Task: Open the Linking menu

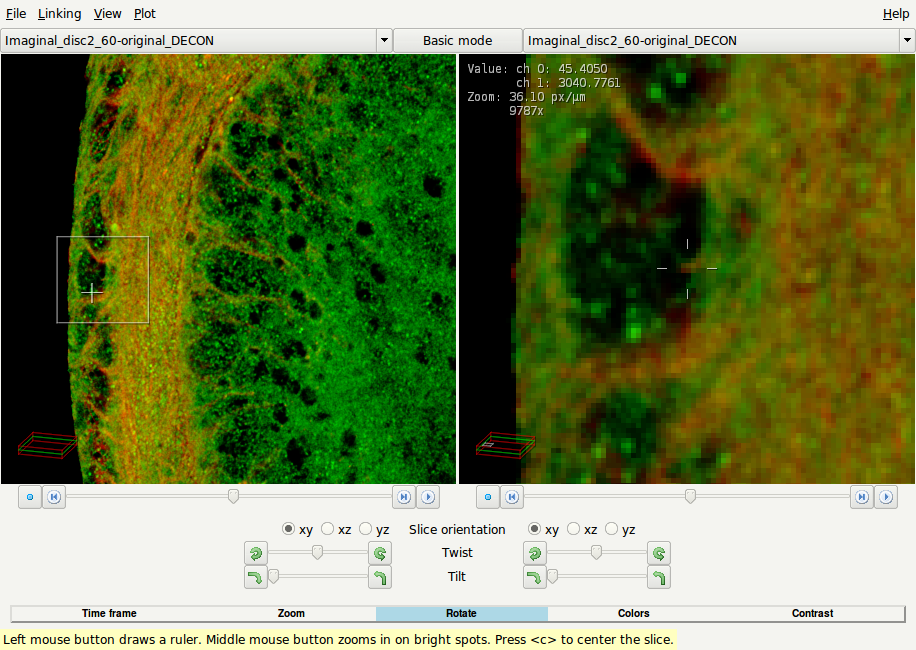Action: (60, 13)
